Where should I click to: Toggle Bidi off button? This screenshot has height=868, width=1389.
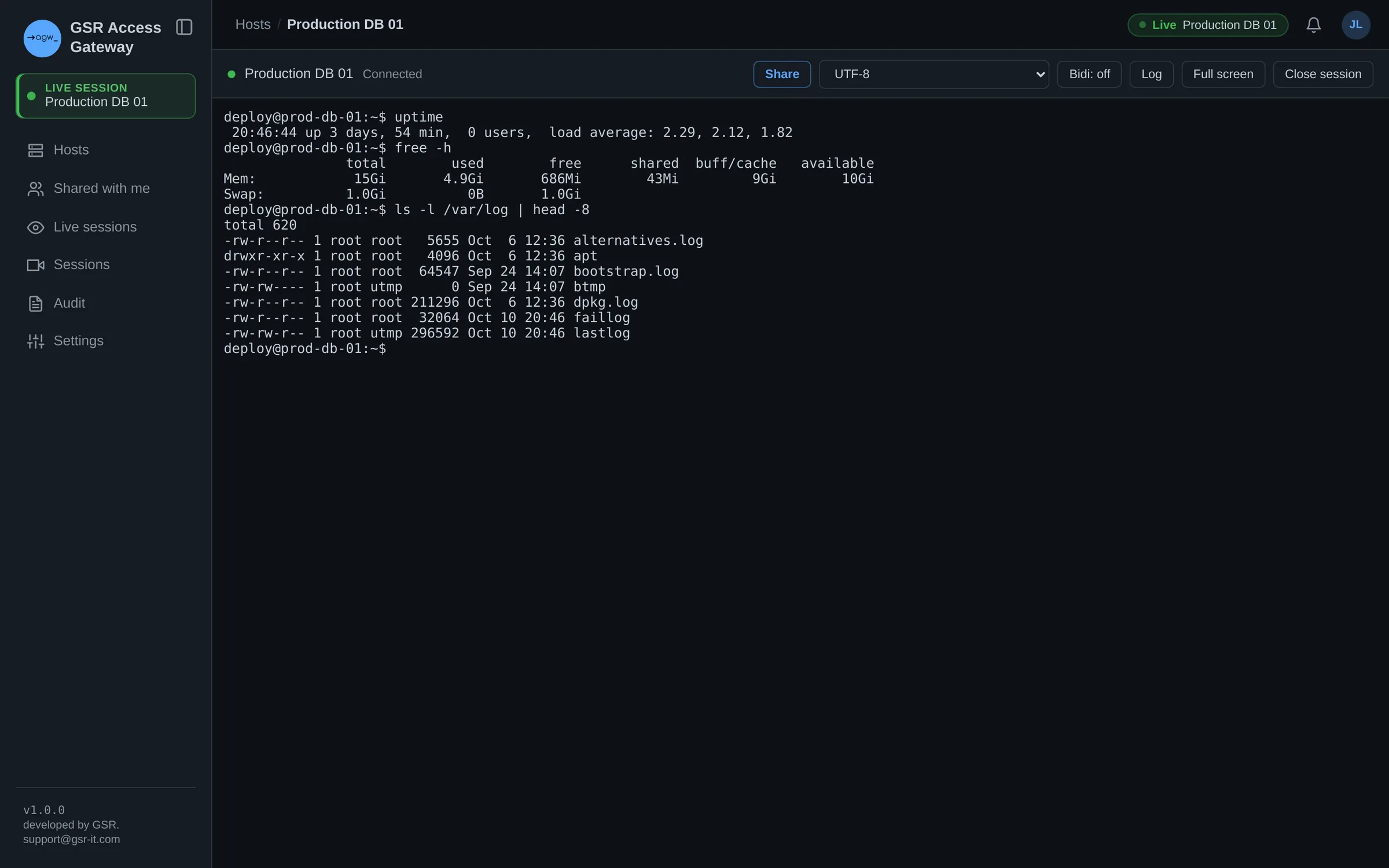1089,74
